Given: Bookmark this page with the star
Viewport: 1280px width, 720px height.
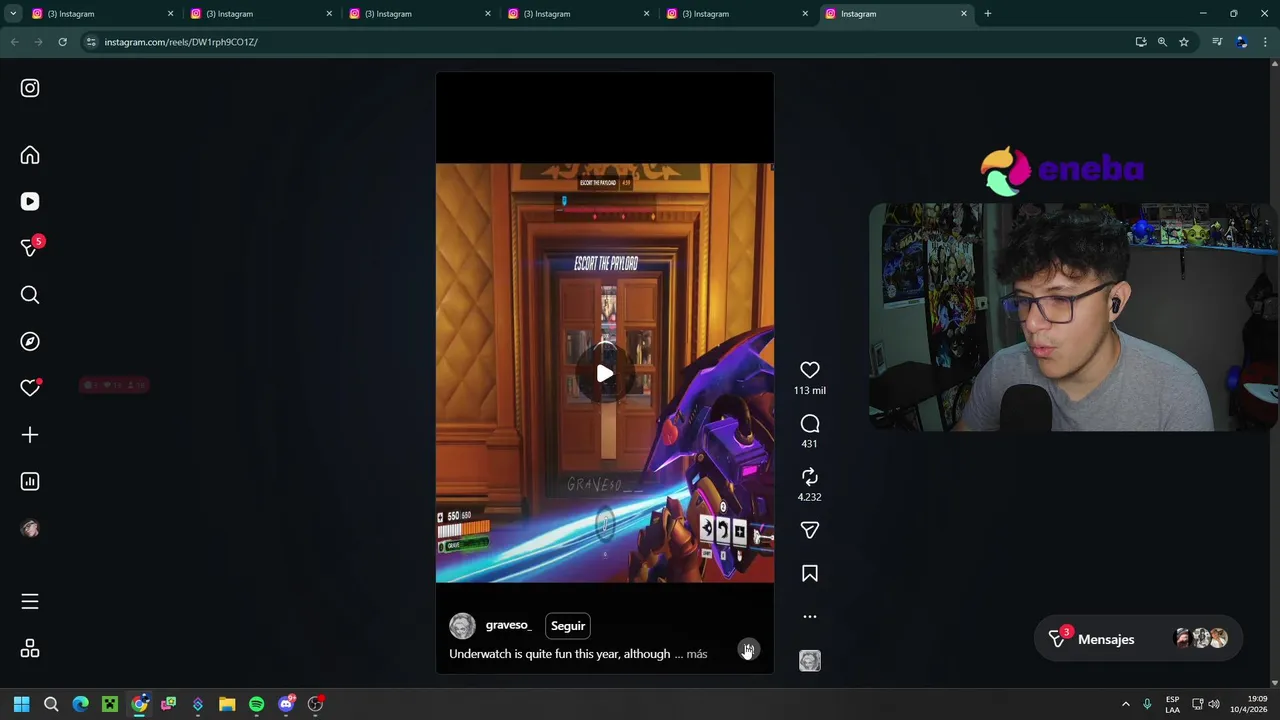Looking at the screenshot, I should pos(1184,42).
